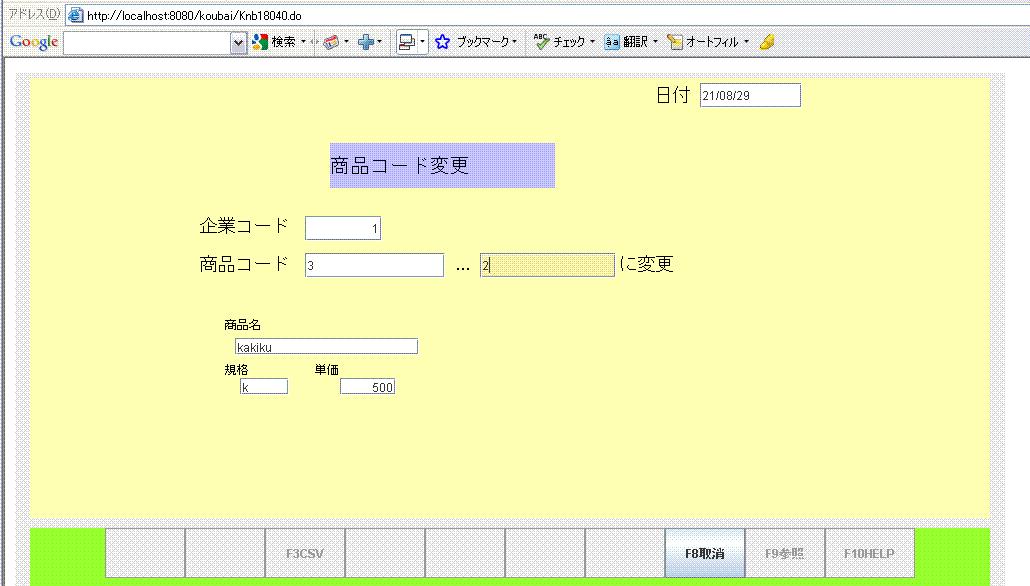Click the news/gadget toolbar icon
The image size is (1030, 586).
point(331,42)
